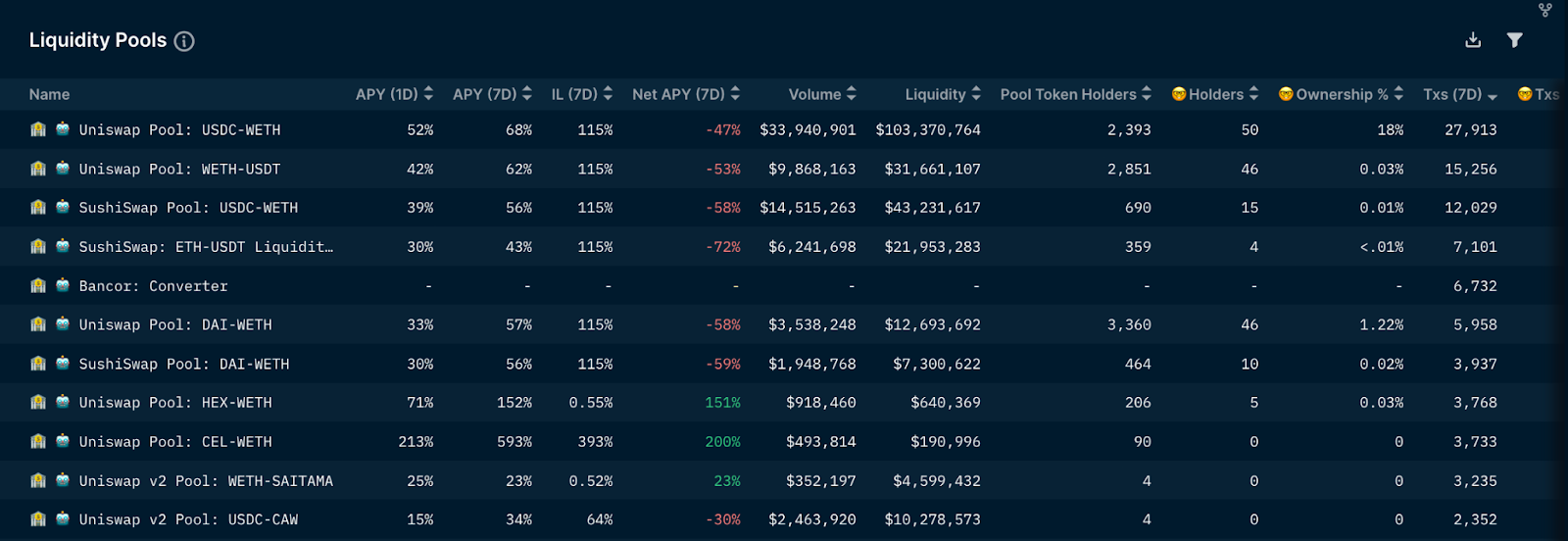Sort table by Liquidity column
The image size is (1568, 541).
943,94
